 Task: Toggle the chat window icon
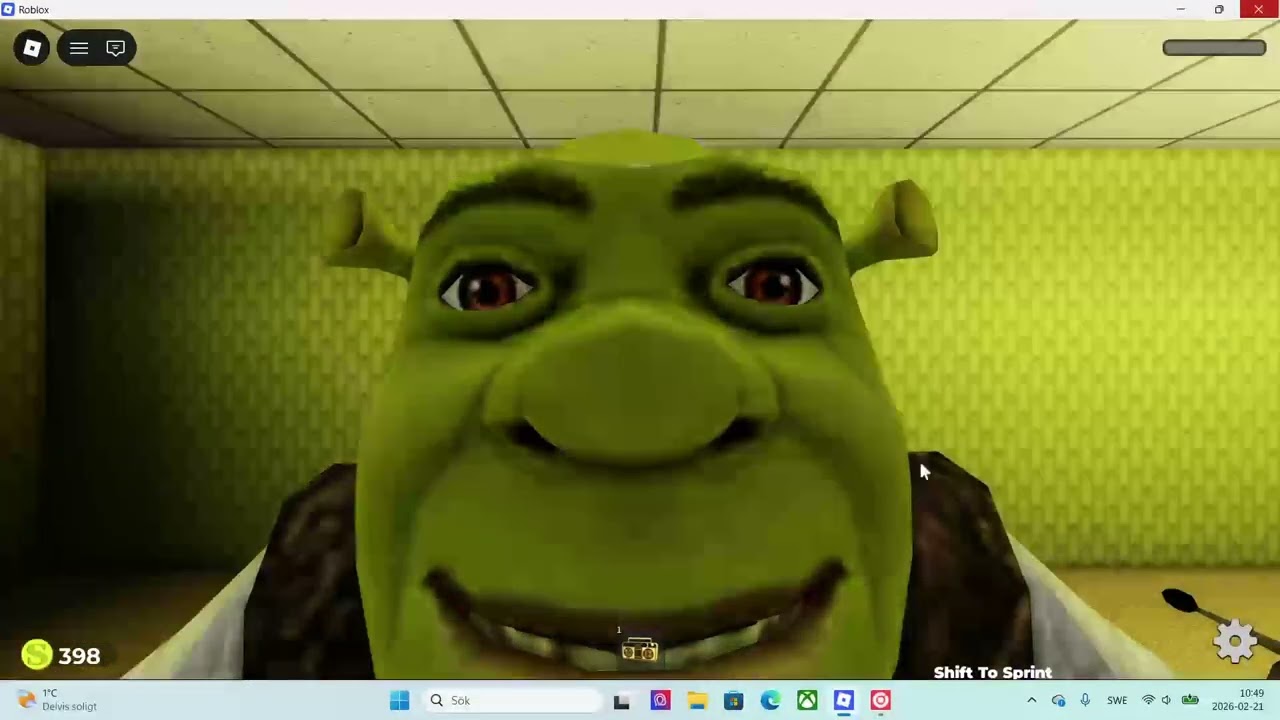(115, 48)
